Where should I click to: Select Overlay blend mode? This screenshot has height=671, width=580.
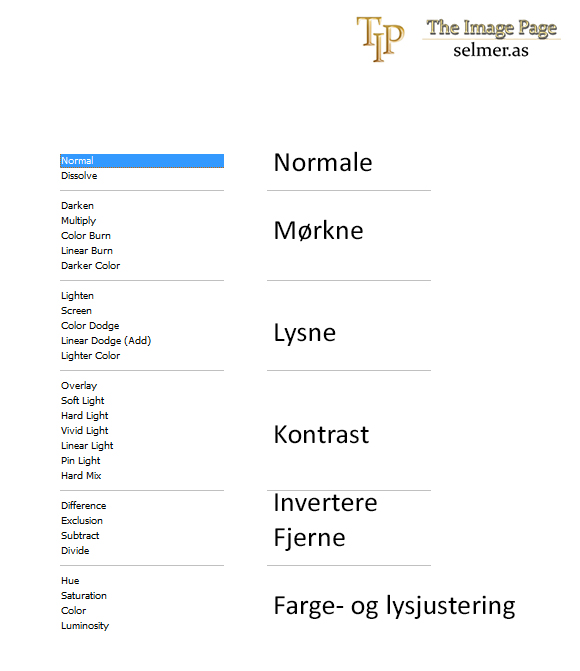click(79, 386)
